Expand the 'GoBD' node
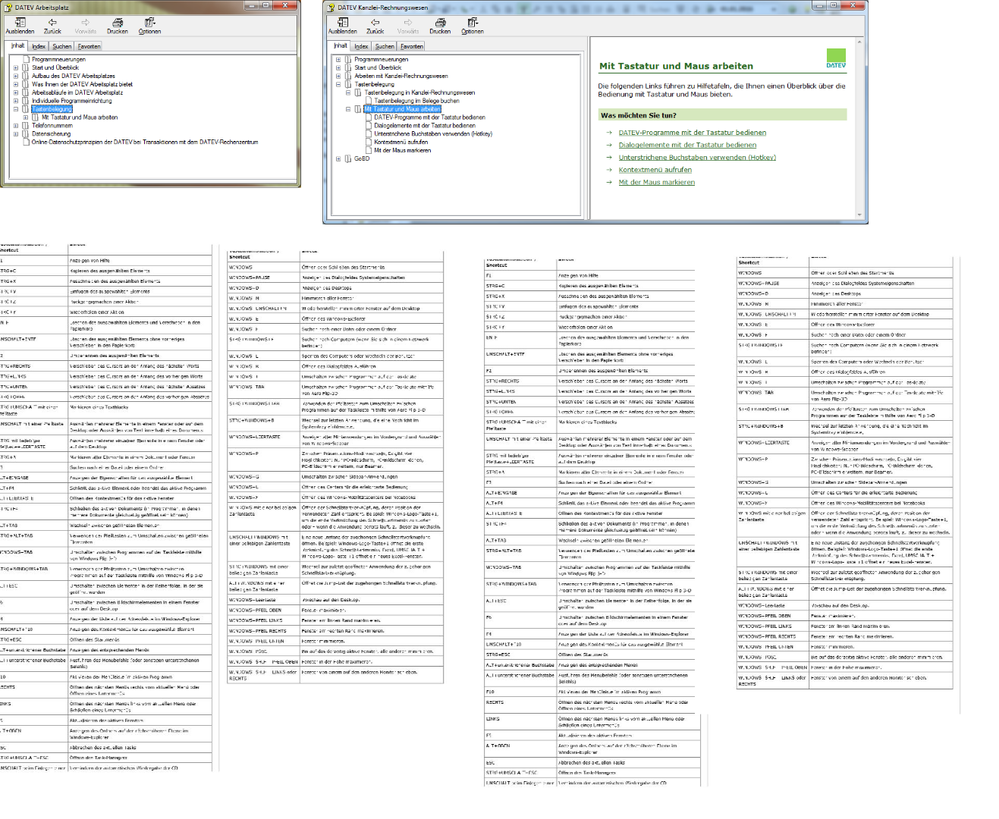The width and height of the screenshot is (999, 819). [338, 159]
